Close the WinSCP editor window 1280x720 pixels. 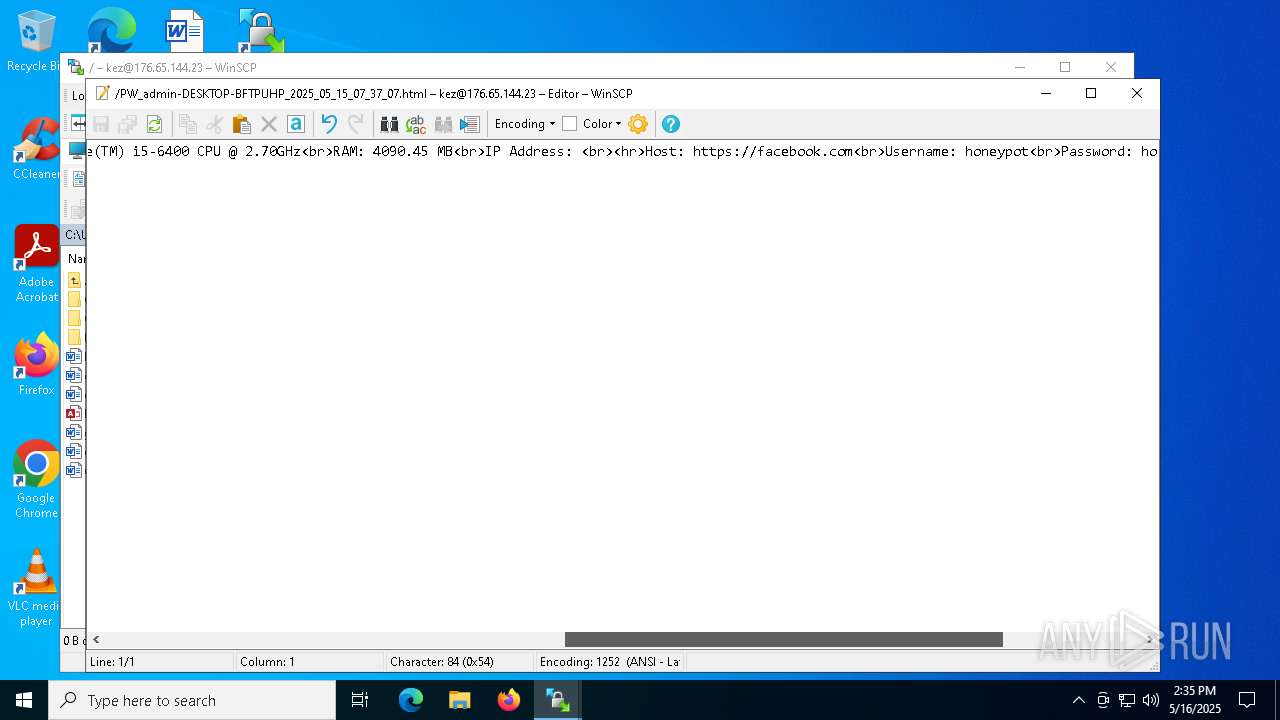1137,93
